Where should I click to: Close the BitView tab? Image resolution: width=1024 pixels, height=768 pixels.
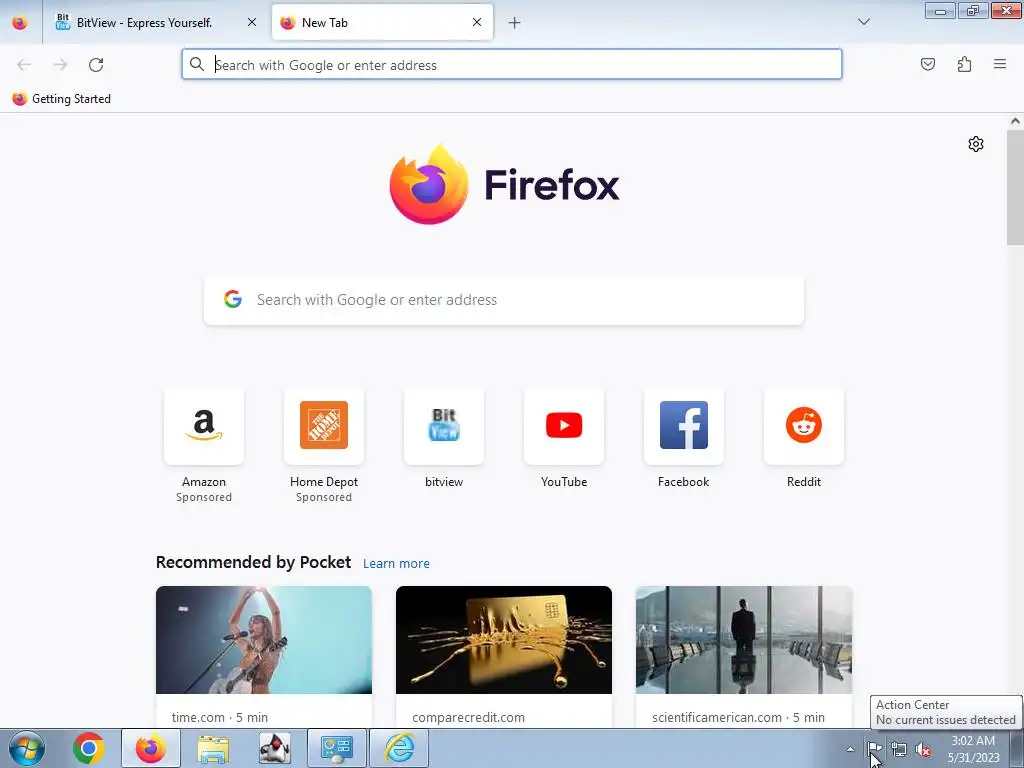click(252, 23)
